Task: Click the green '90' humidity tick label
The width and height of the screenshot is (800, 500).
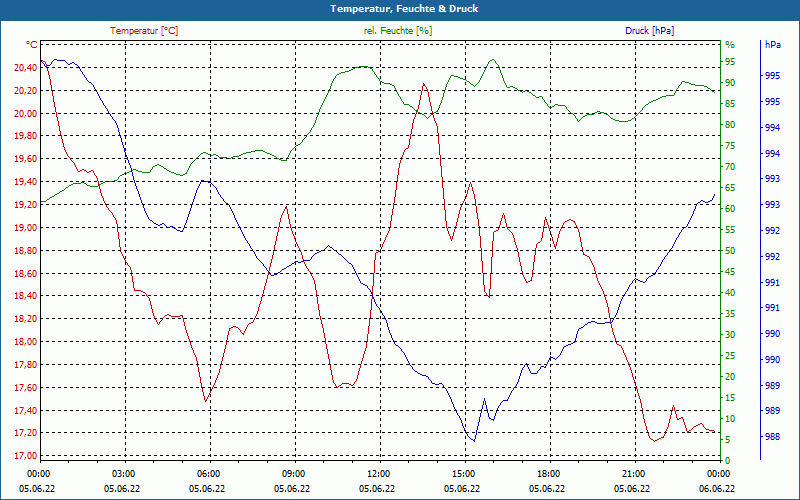Action: pyautogui.click(x=730, y=83)
